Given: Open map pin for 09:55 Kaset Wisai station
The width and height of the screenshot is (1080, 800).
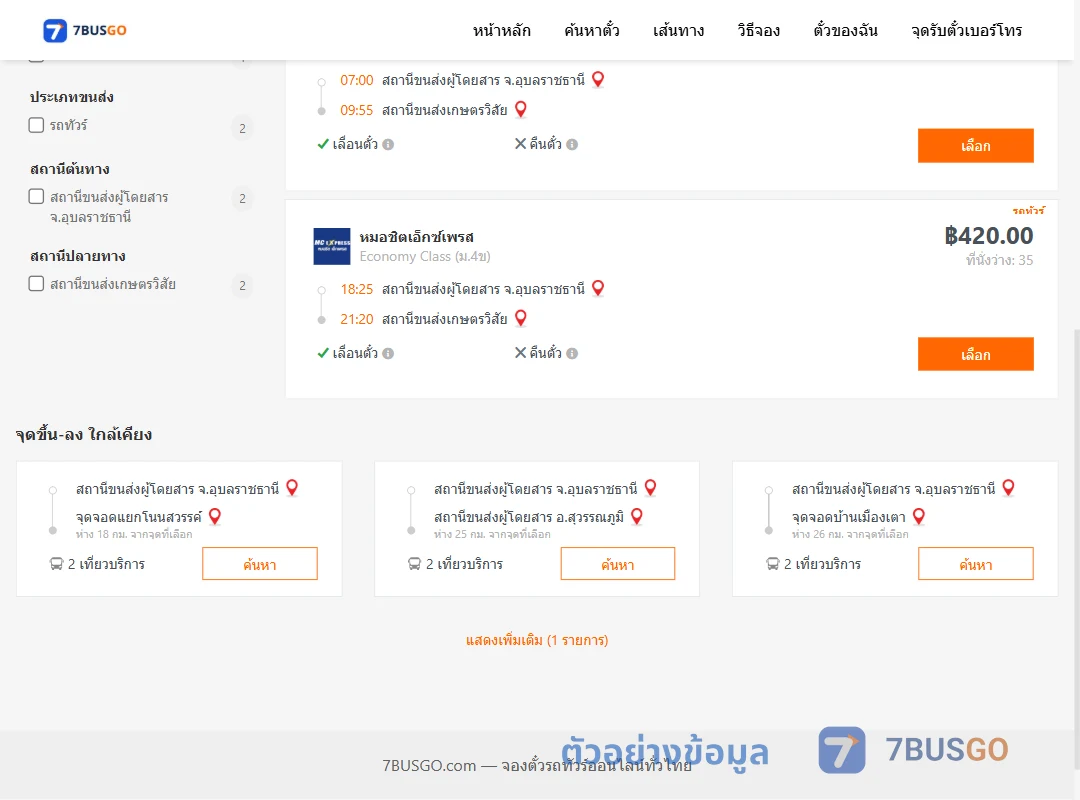Looking at the screenshot, I should coord(521,109).
